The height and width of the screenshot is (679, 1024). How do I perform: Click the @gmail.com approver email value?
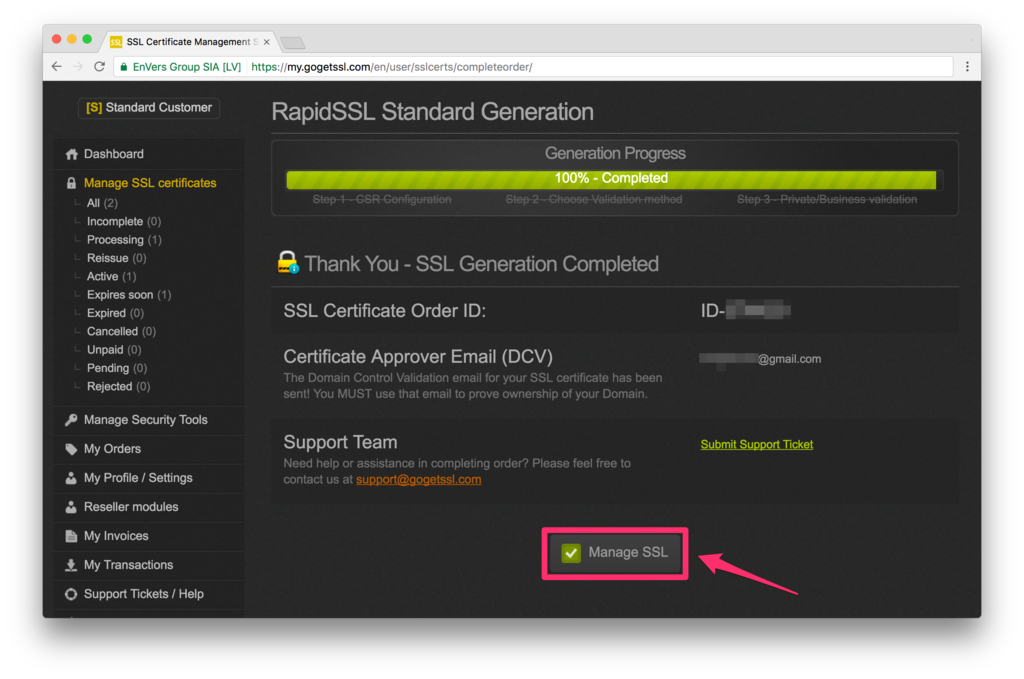[760, 359]
